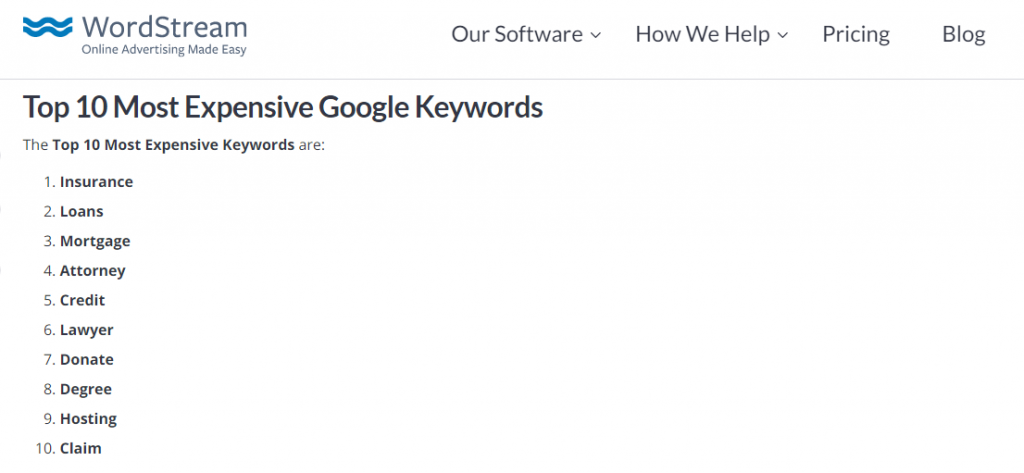Select the Donate keyword list item
The height and width of the screenshot is (473, 1024).
pyautogui.click(x=87, y=359)
